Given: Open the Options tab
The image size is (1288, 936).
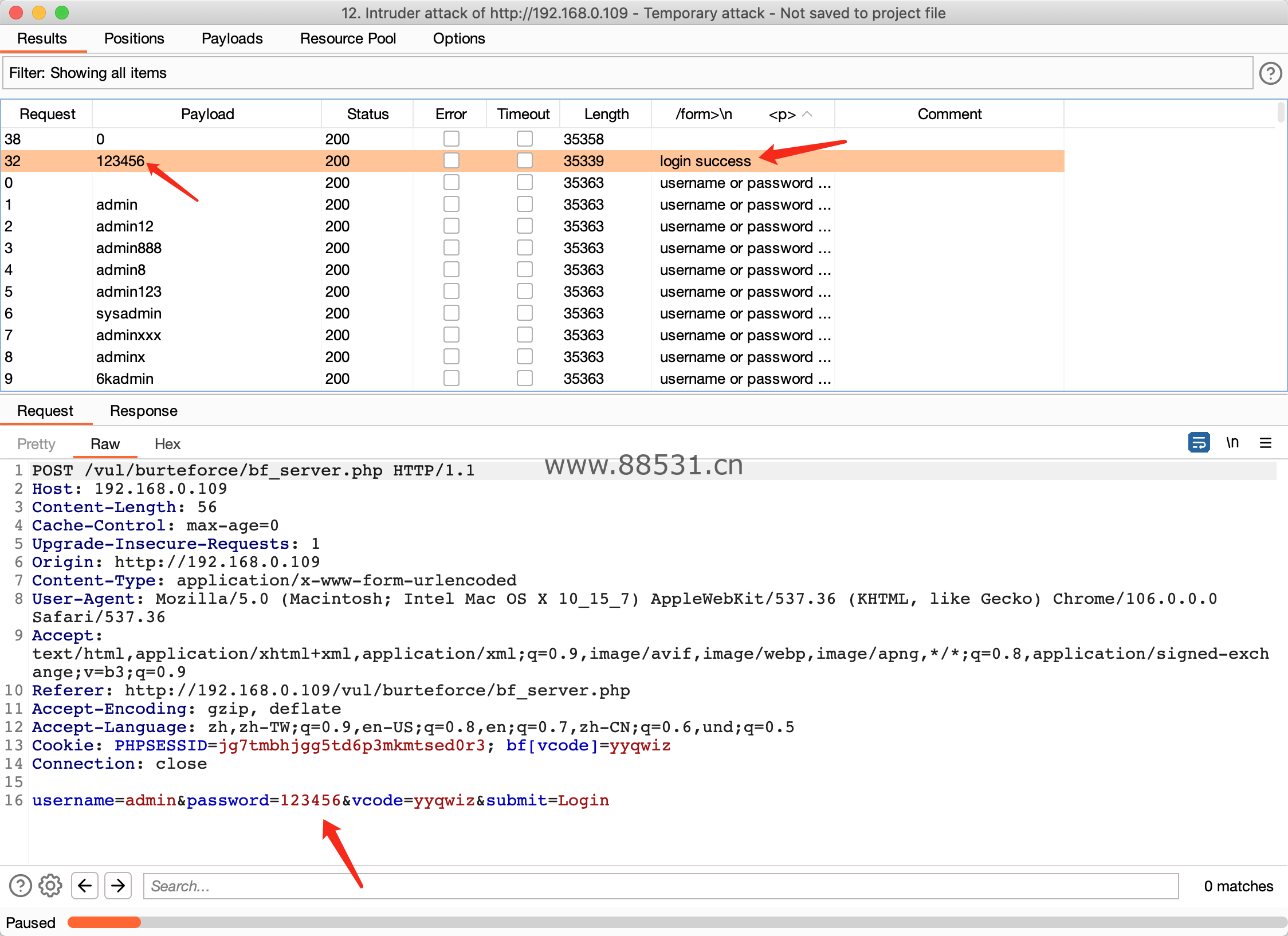Looking at the screenshot, I should (x=459, y=38).
